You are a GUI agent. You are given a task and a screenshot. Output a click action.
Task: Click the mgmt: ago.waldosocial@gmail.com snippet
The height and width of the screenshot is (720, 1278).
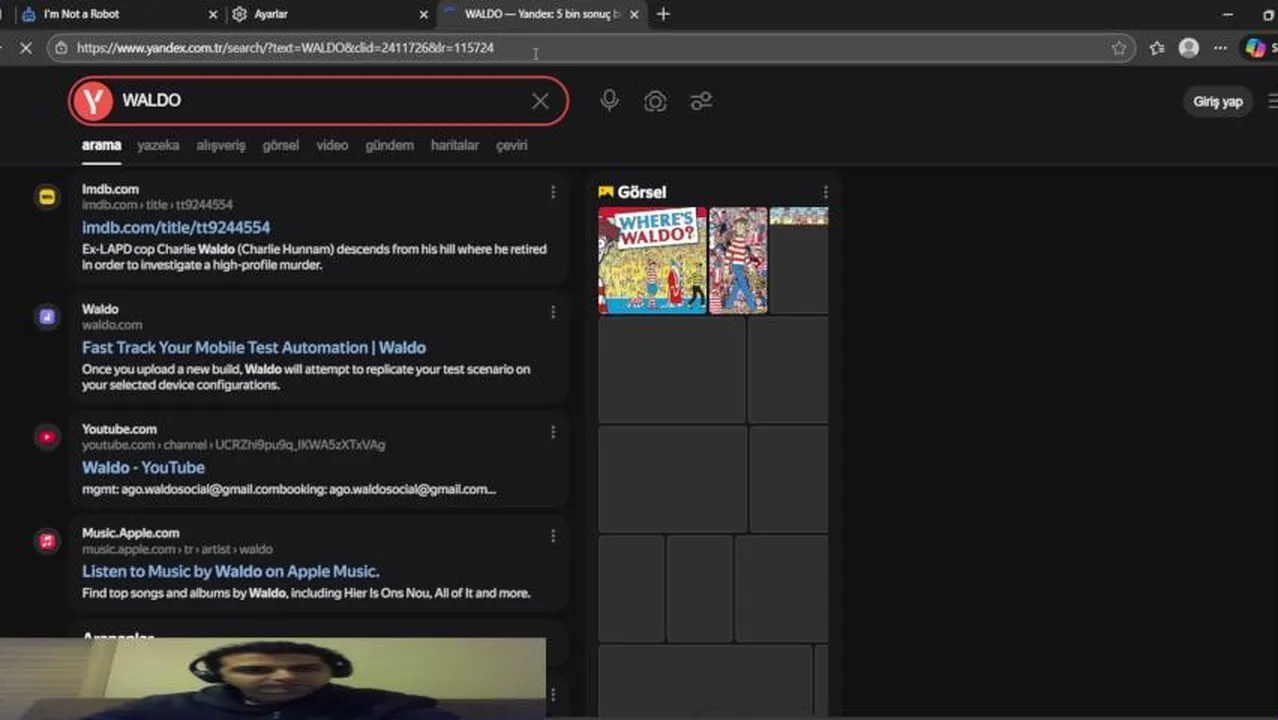[288, 489]
